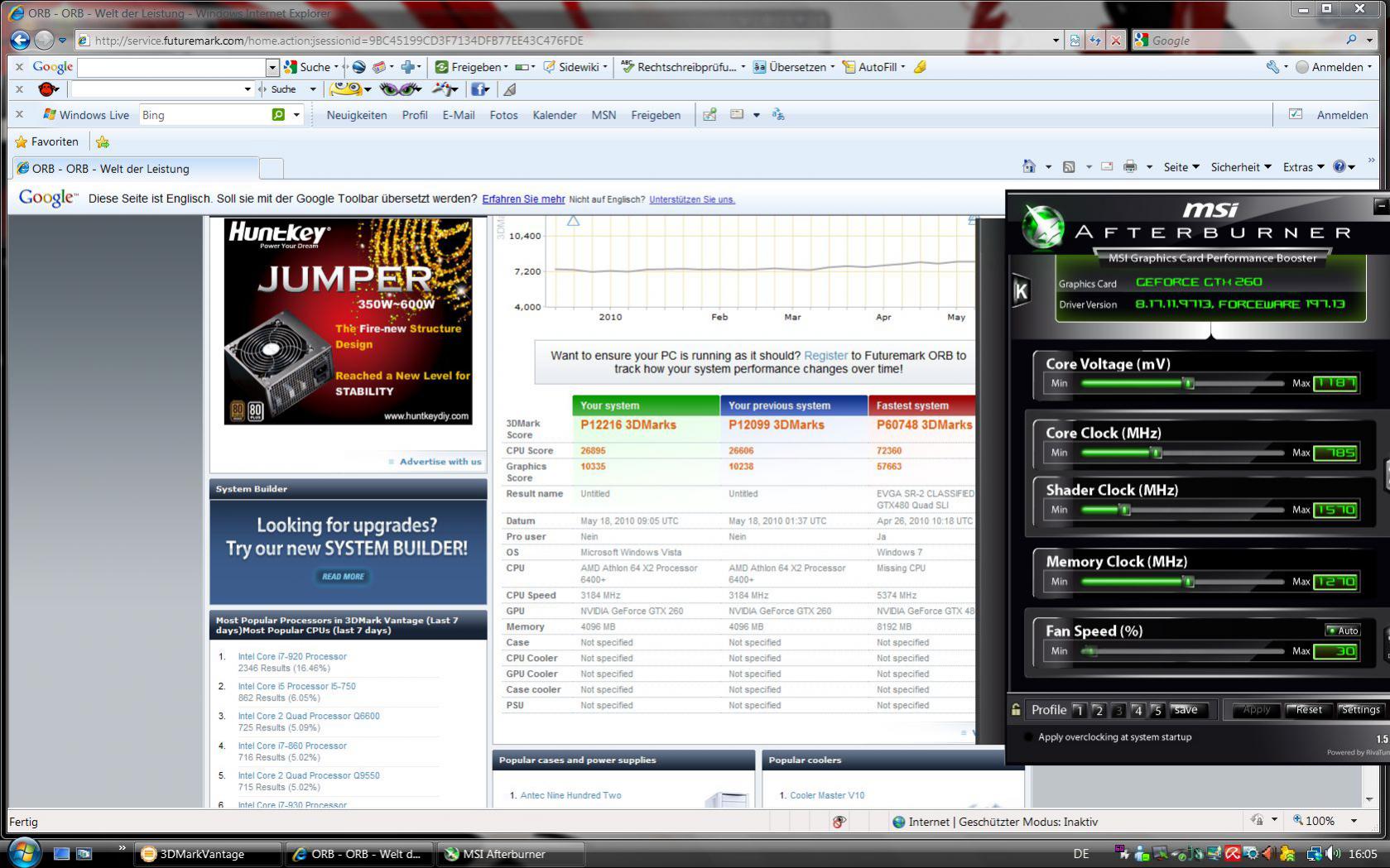The height and width of the screenshot is (868, 1390).
Task: Click the Windows Live toolbar calendar icon
Action: pyautogui.click(x=736, y=115)
